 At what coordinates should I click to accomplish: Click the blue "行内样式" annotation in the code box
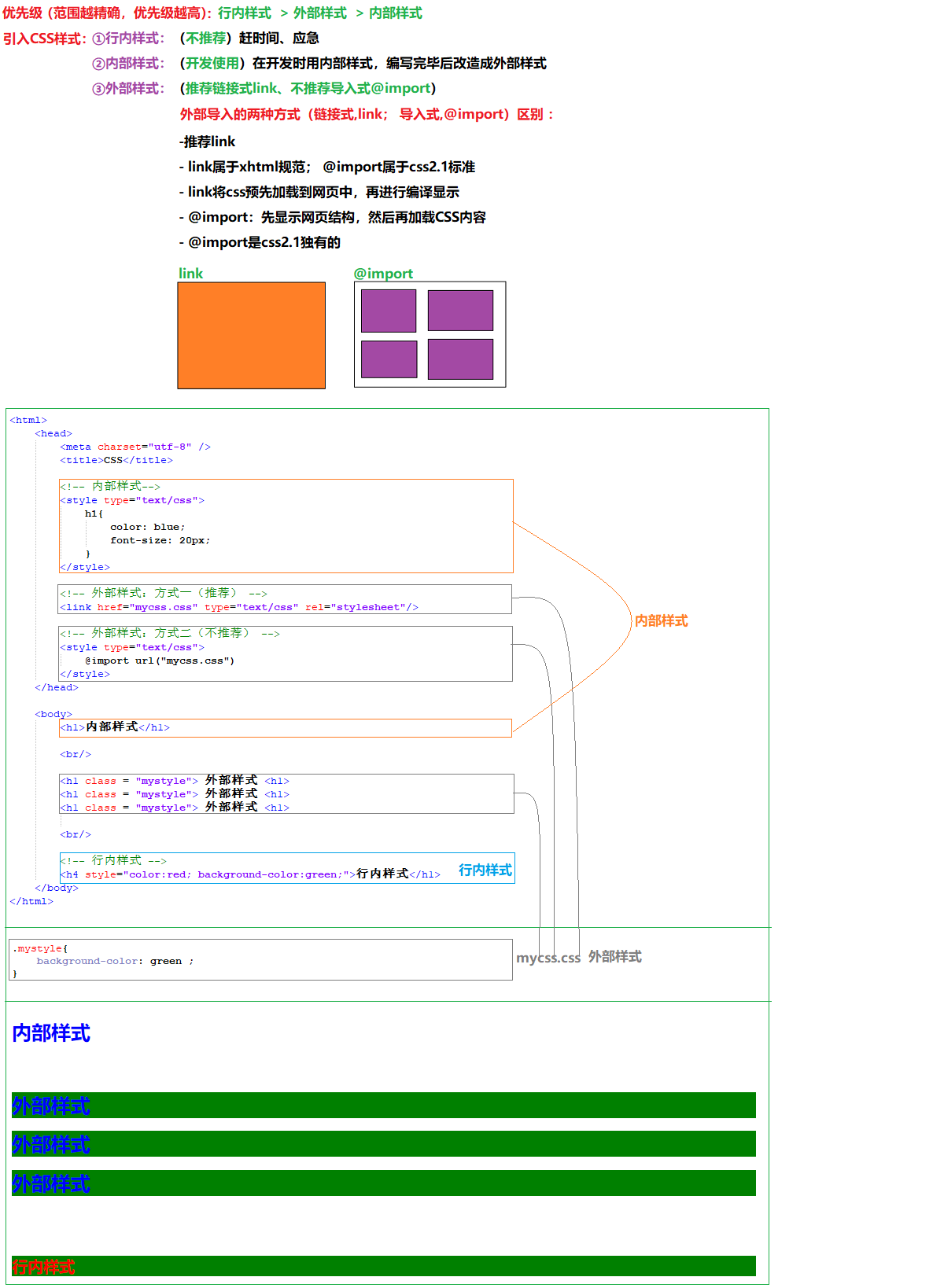(x=485, y=870)
